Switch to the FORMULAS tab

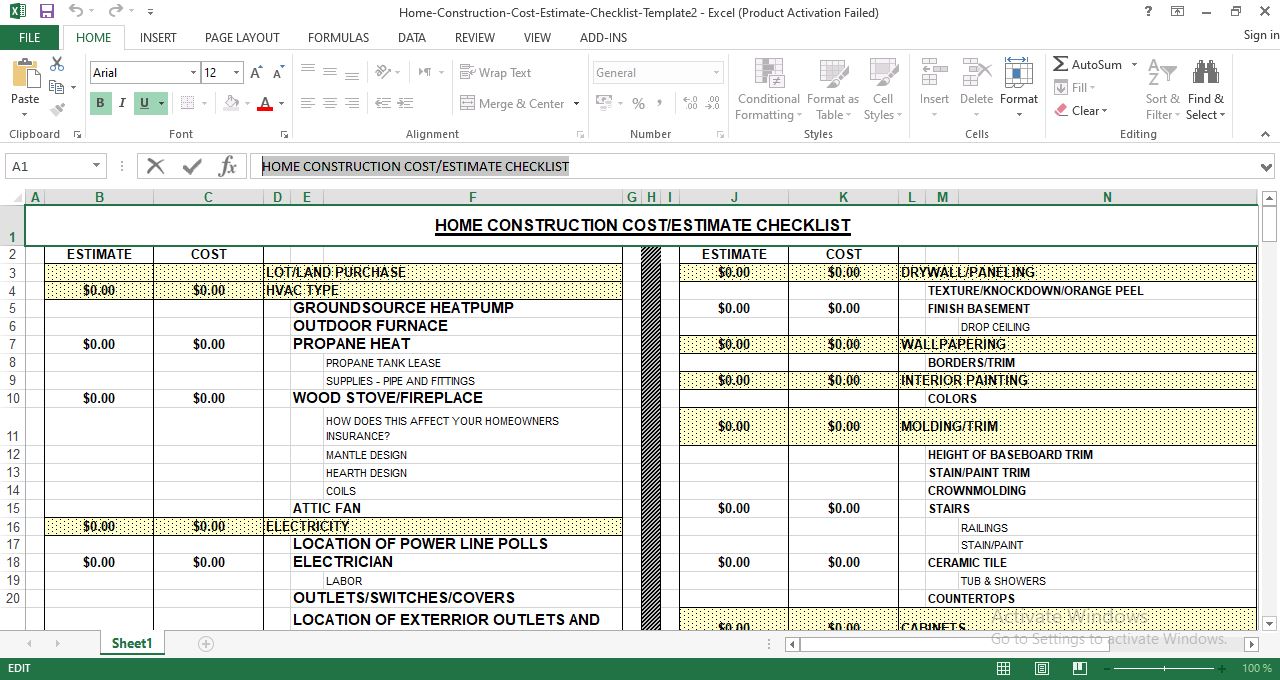click(338, 37)
